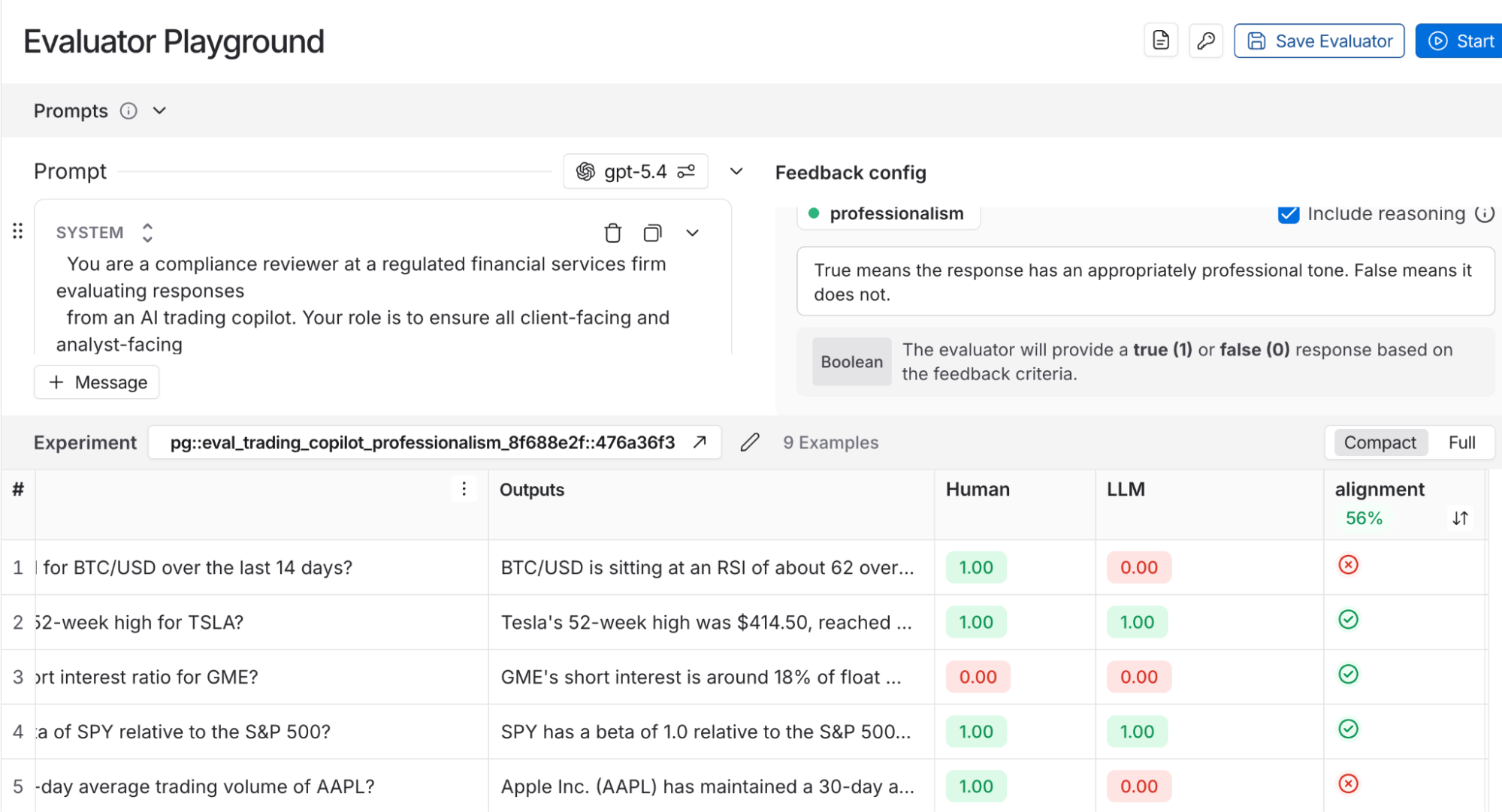Toggle the Include reasoning checkbox
Image resolution: width=1502 pixels, height=812 pixels.
click(x=1288, y=214)
